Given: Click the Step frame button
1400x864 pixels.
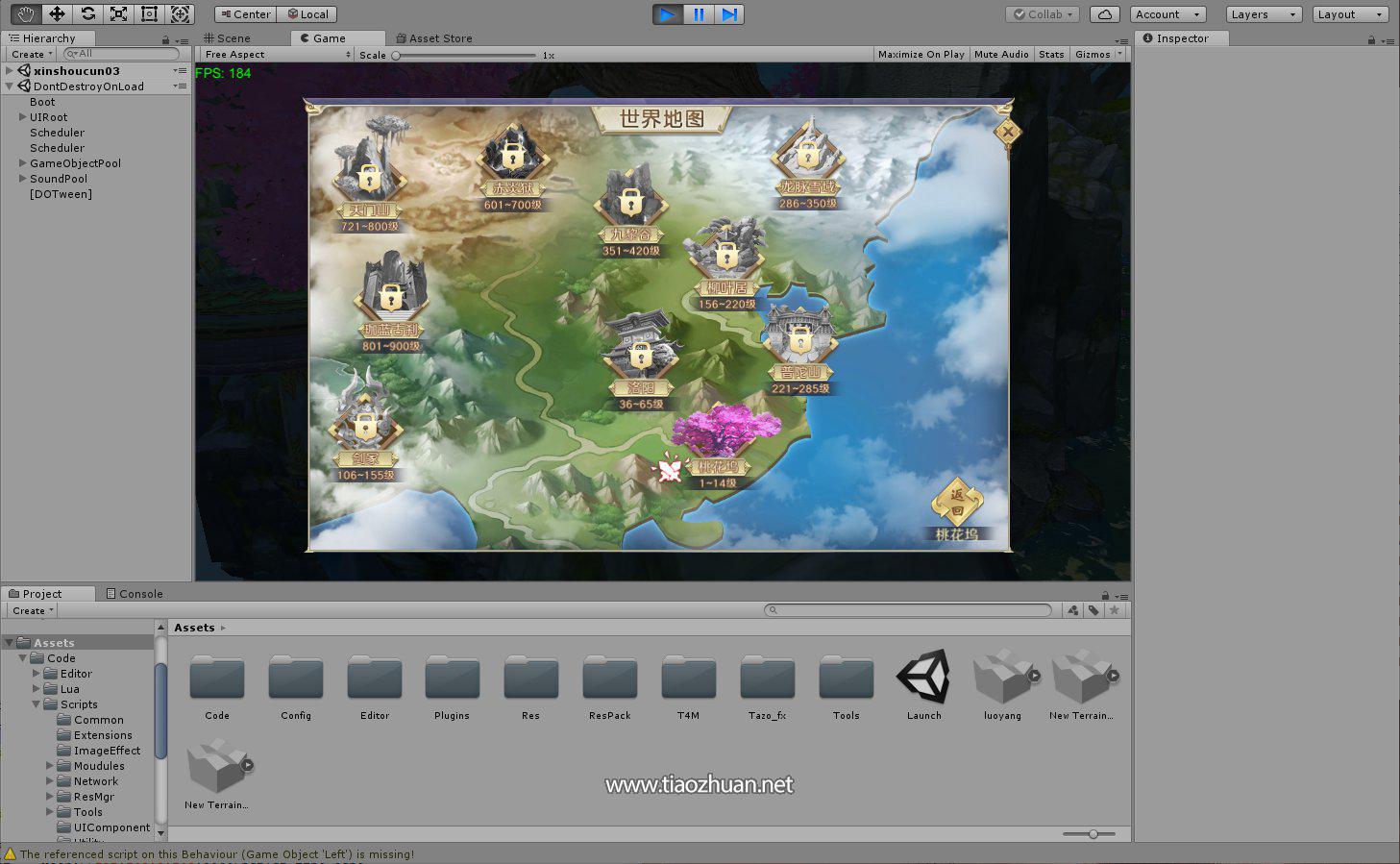Looking at the screenshot, I should [x=729, y=13].
